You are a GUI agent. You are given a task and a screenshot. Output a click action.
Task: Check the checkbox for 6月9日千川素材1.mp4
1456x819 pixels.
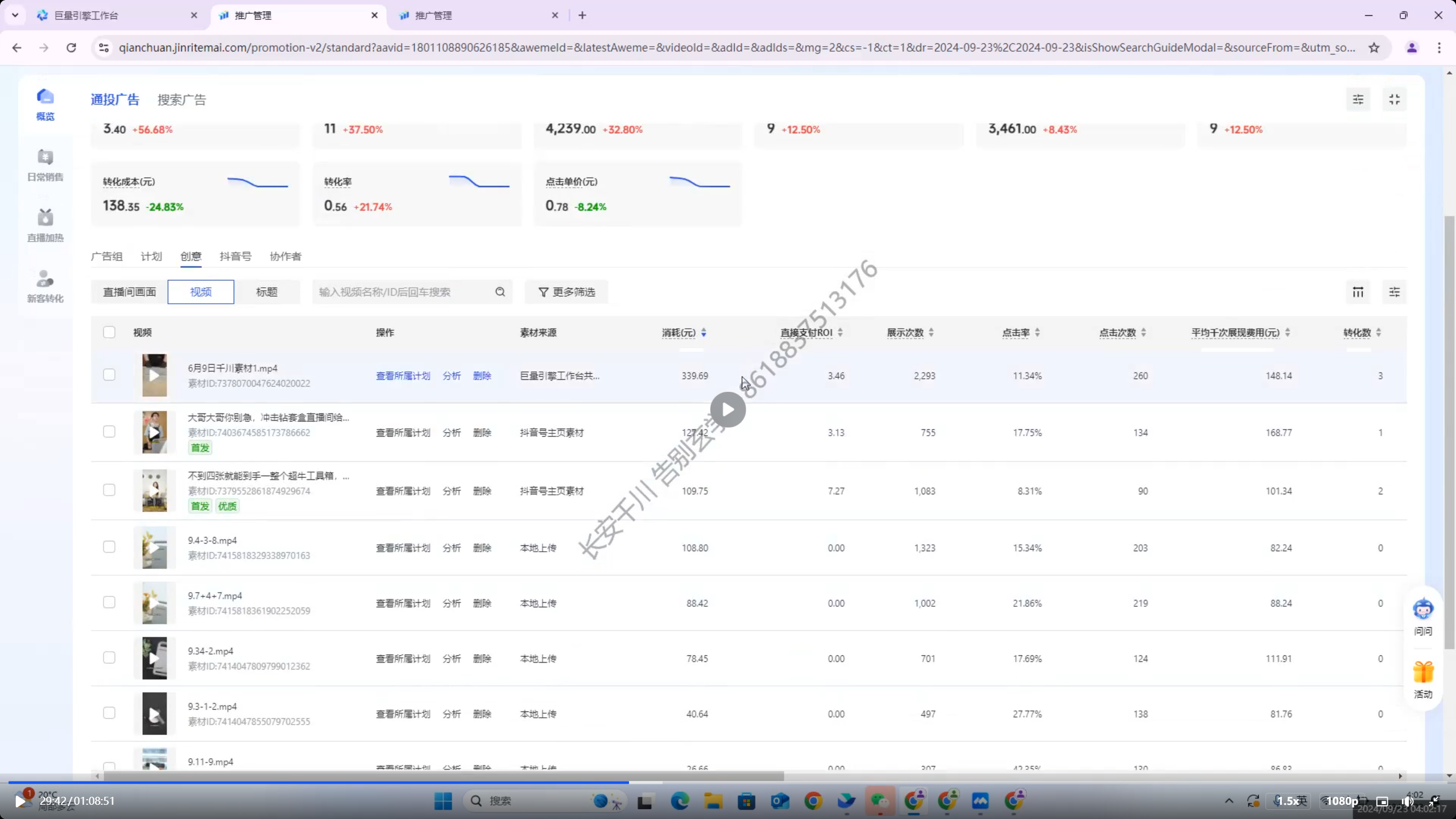point(109,375)
